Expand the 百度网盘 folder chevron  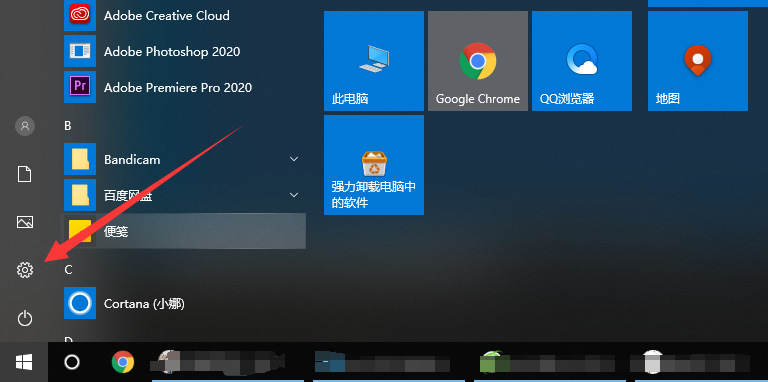coord(294,195)
